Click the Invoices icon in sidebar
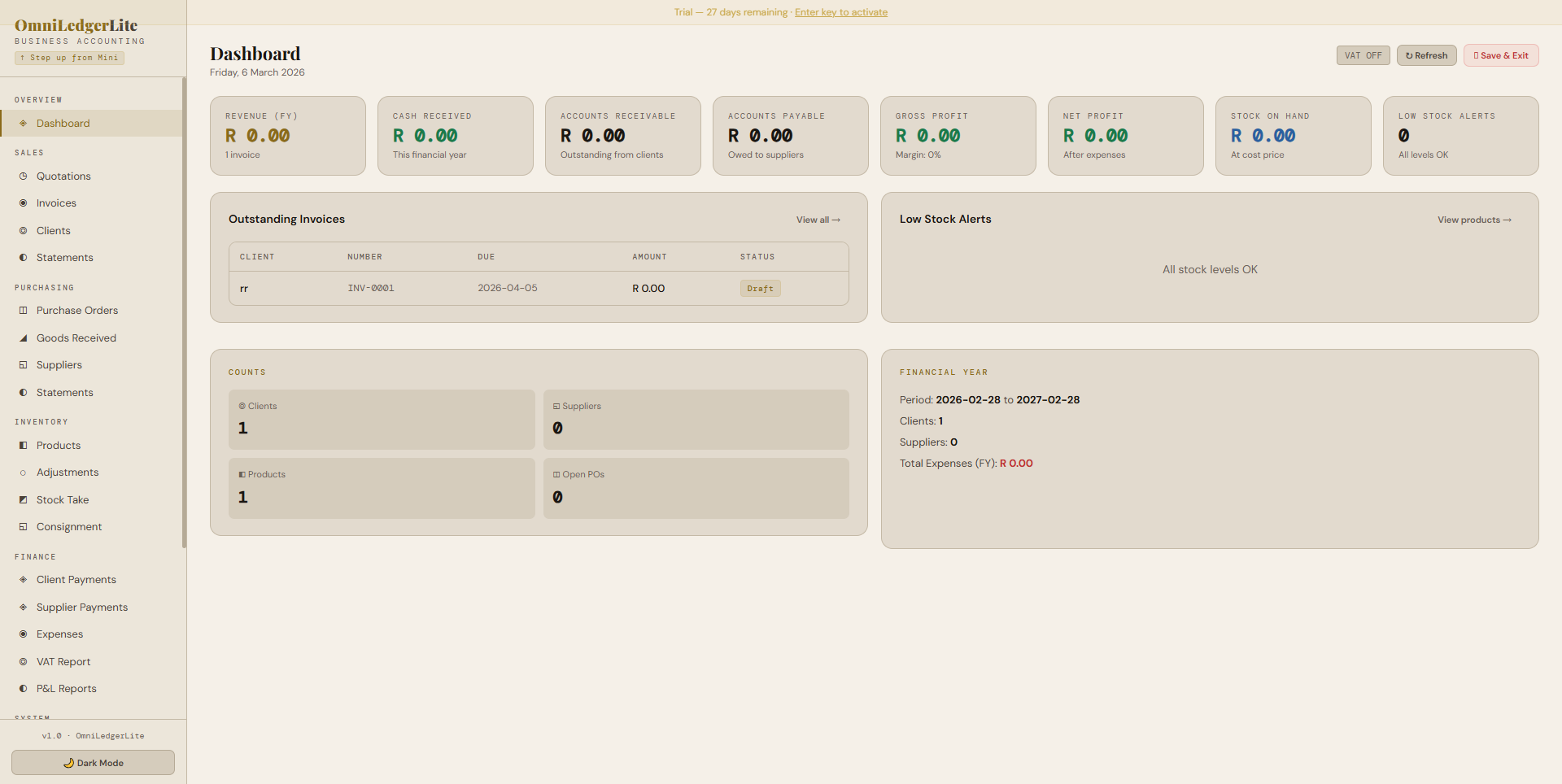This screenshot has width=1562, height=784. [23, 203]
